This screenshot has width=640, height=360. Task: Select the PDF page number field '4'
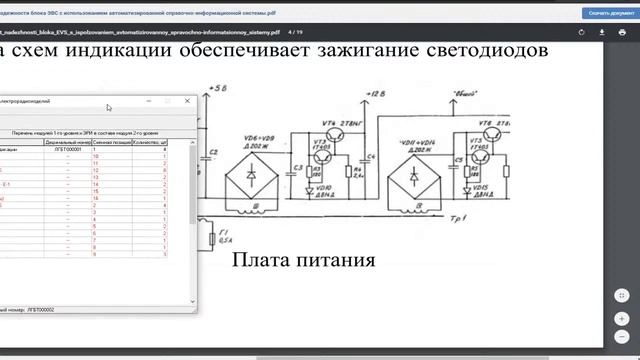coord(289,32)
